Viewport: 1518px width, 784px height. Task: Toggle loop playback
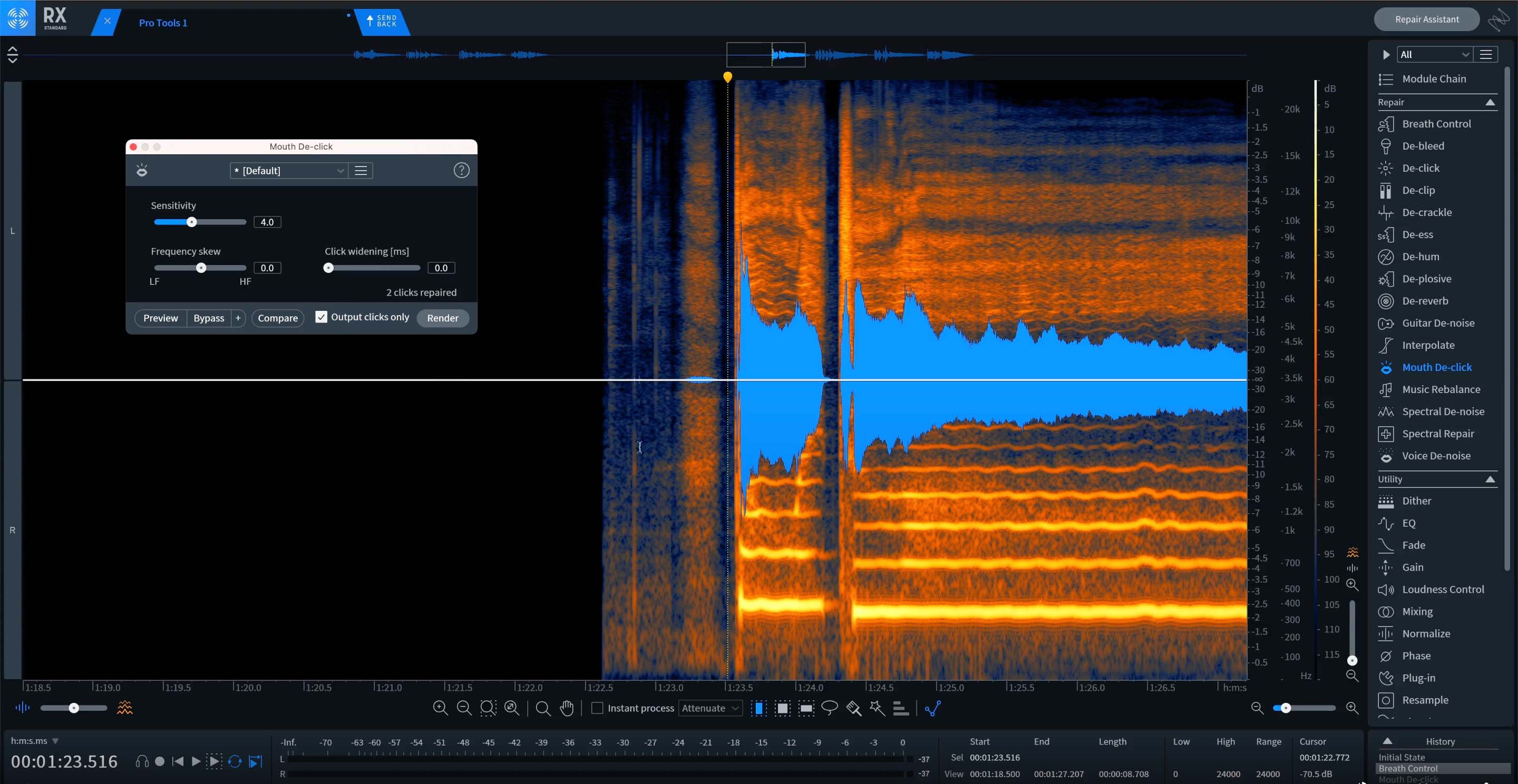point(235,762)
